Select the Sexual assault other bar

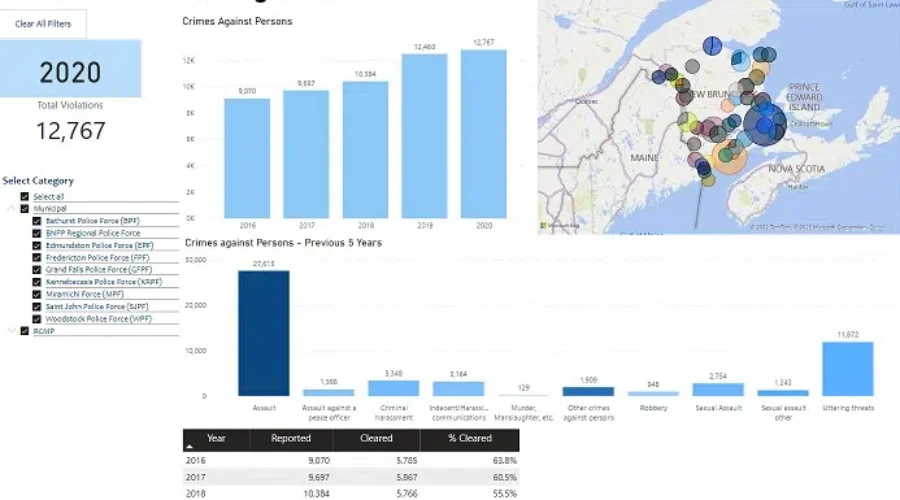point(783,393)
